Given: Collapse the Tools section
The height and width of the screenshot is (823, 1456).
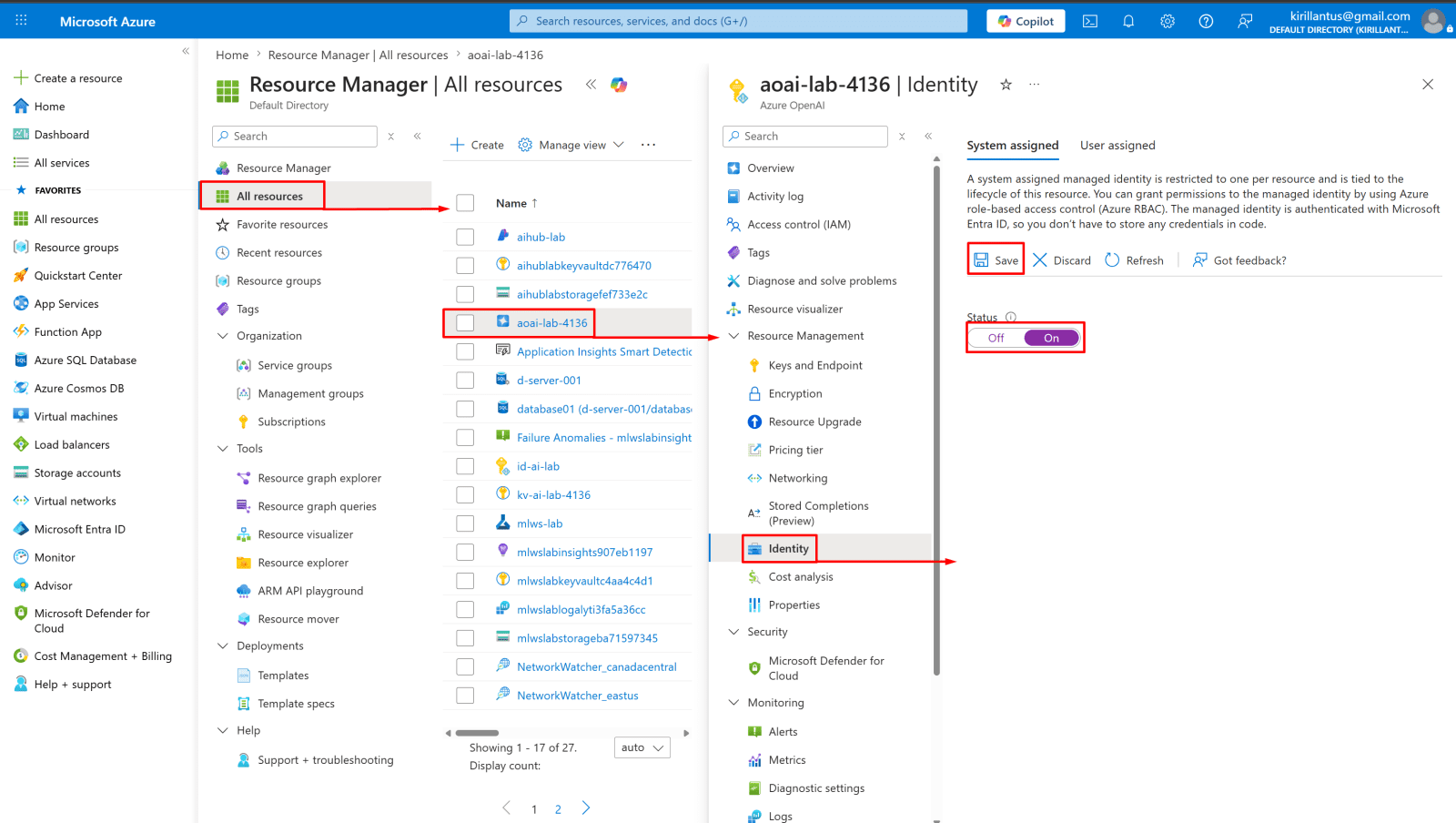Looking at the screenshot, I should [x=223, y=449].
